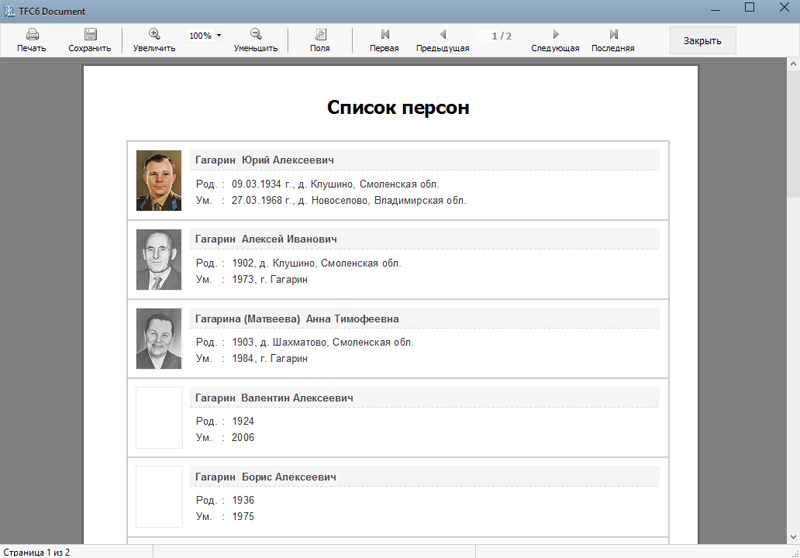This screenshot has width=800, height=558.
Task: Click the Закрыть button
Action: click(x=703, y=41)
